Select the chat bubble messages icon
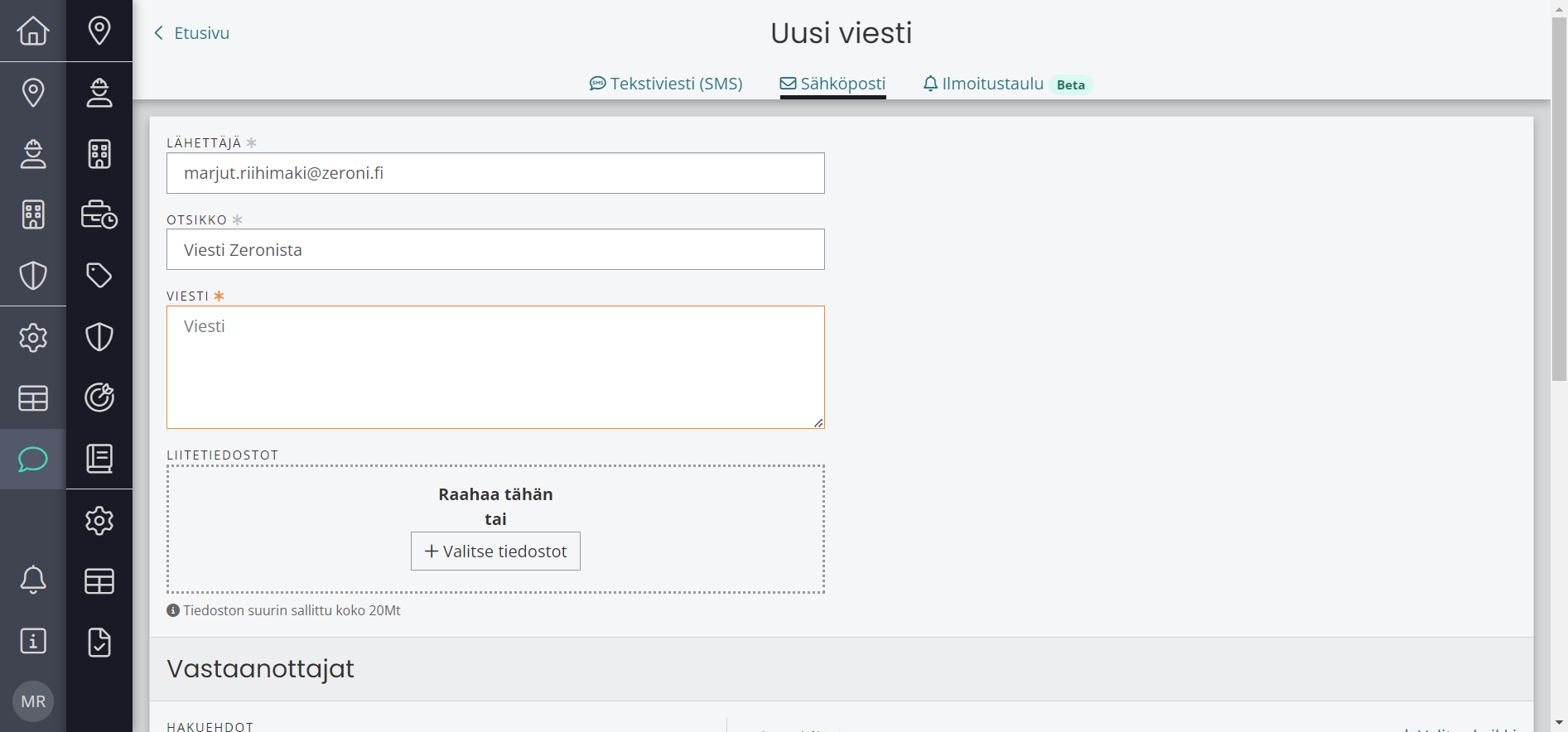 click(x=33, y=459)
